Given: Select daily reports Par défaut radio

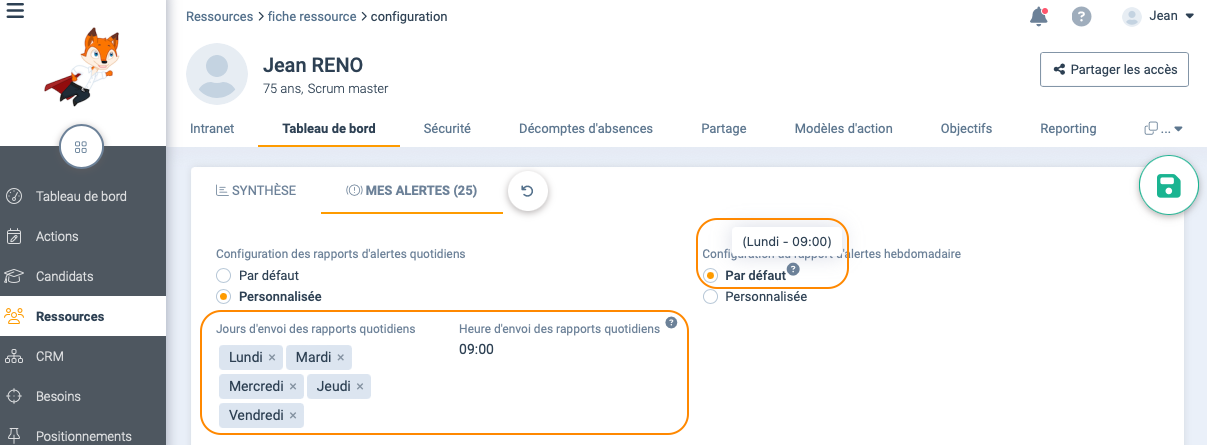Looking at the screenshot, I should [224, 275].
